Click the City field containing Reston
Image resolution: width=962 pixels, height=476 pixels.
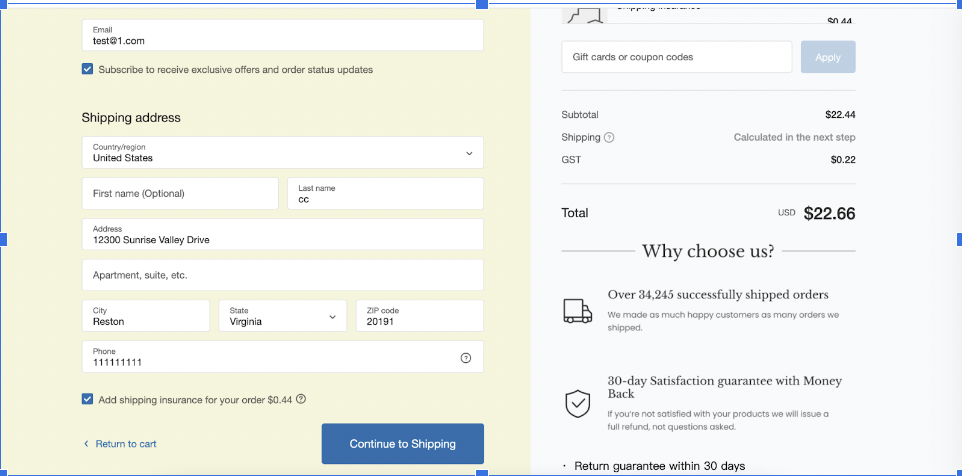tap(146, 316)
